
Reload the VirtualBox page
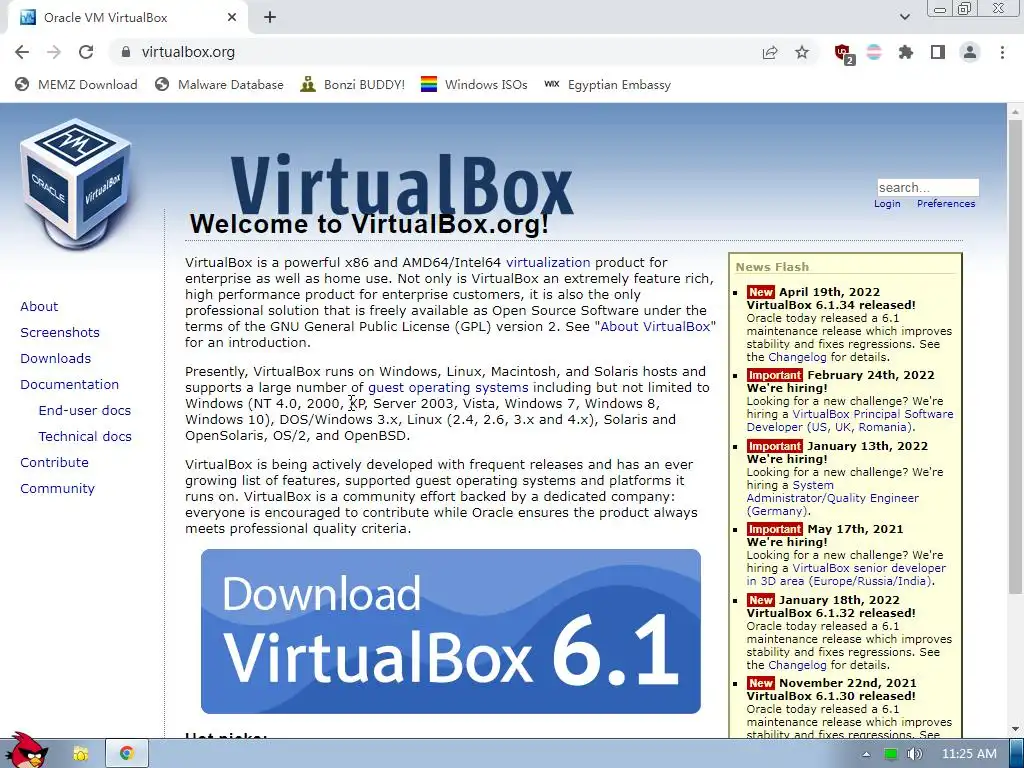(86, 52)
